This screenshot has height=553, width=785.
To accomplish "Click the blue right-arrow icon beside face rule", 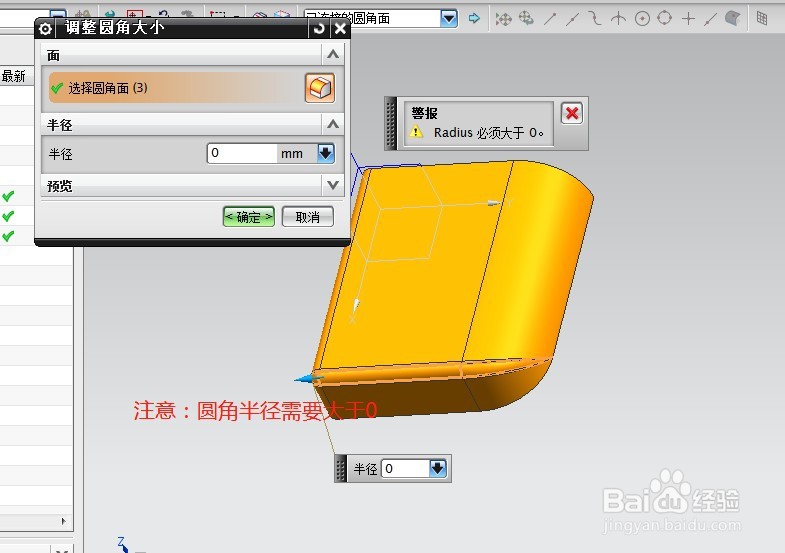I will click(474, 19).
